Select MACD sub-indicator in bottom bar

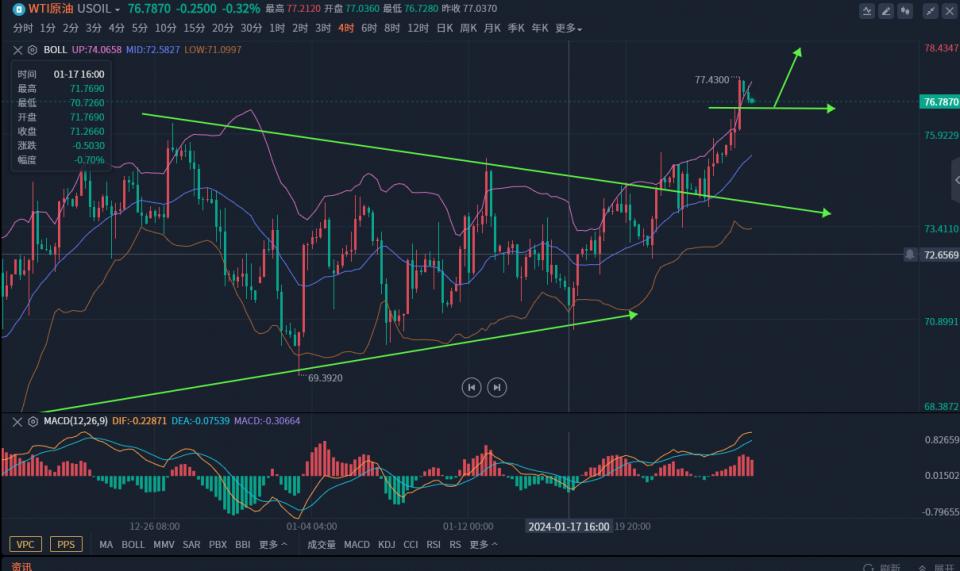coord(357,544)
